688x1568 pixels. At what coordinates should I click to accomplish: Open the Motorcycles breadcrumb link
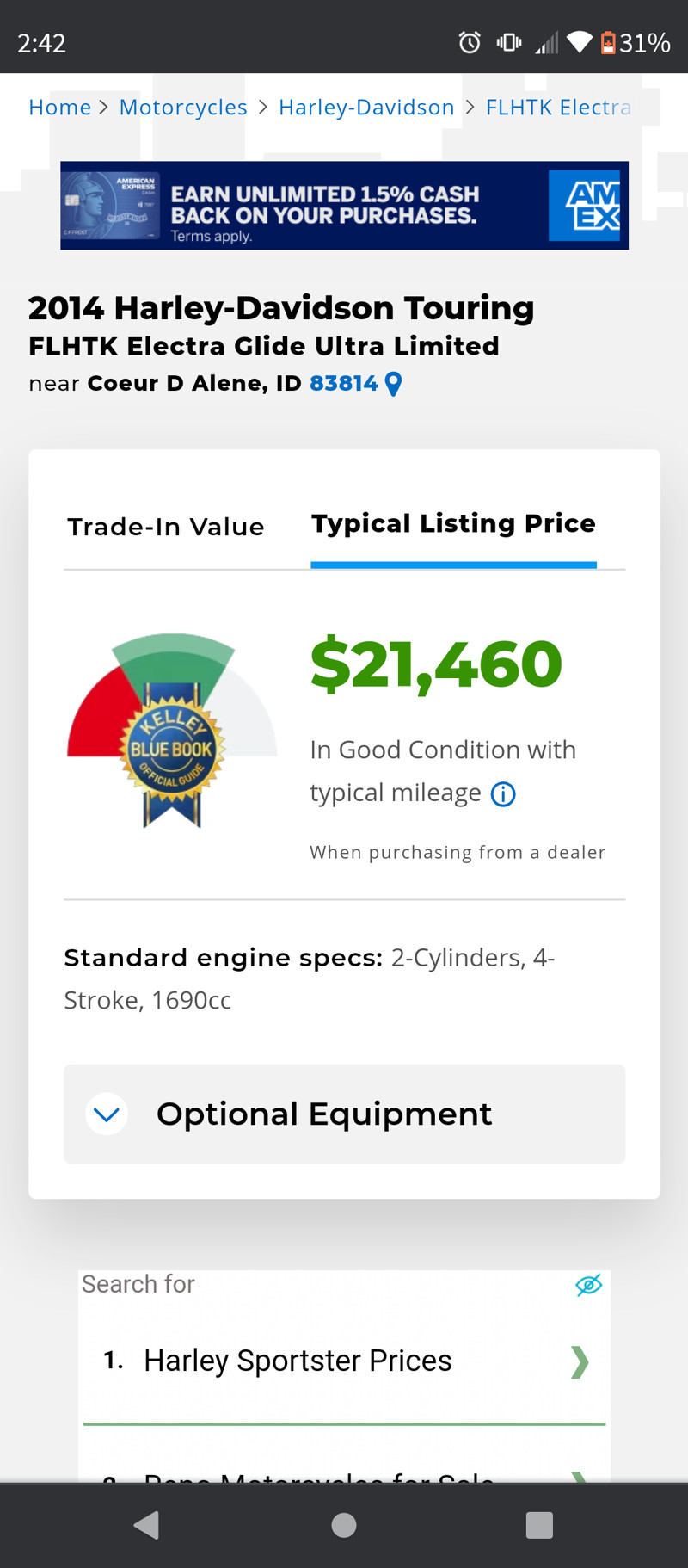183,107
